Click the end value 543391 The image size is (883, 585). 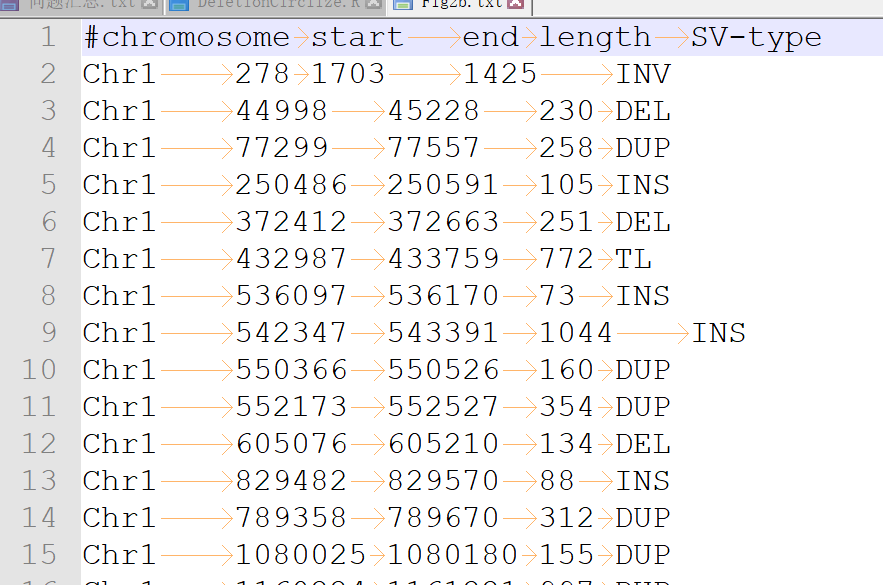[x=443, y=333]
